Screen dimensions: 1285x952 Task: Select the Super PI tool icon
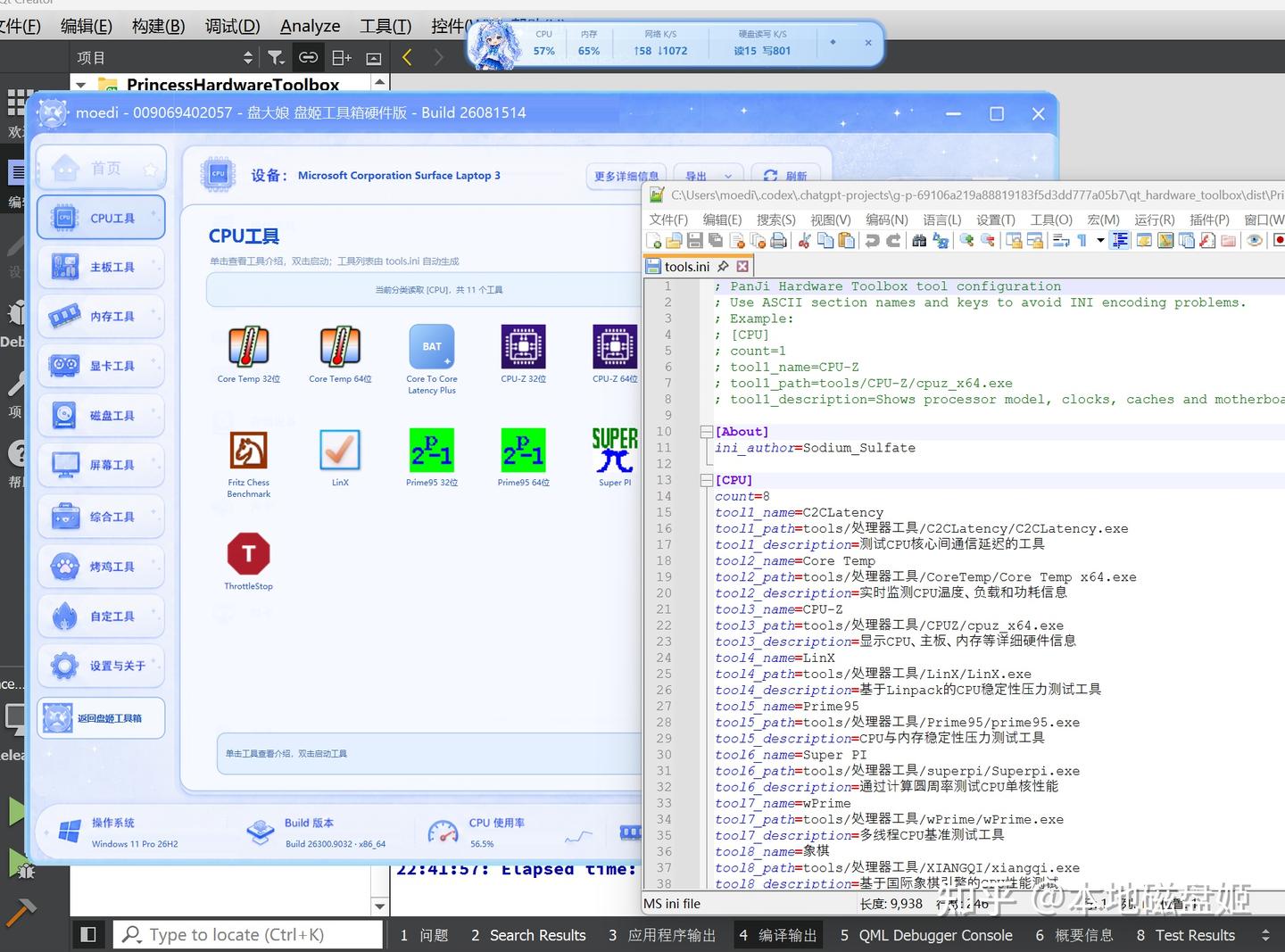tap(615, 451)
